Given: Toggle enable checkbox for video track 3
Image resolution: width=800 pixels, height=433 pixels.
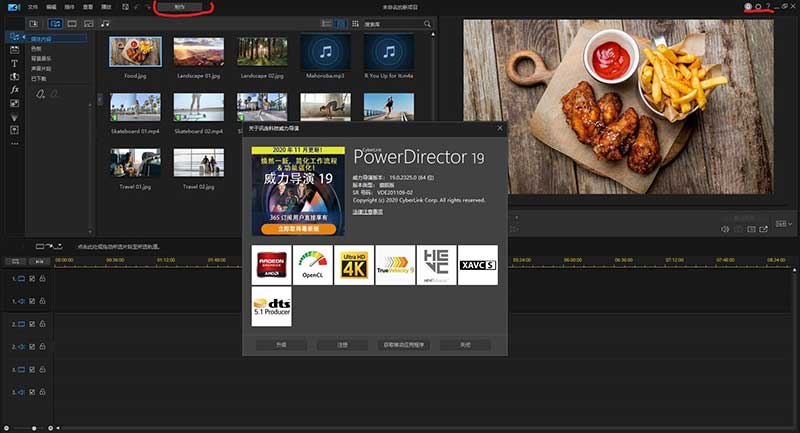Looking at the screenshot, I should click(x=32, y=369).
